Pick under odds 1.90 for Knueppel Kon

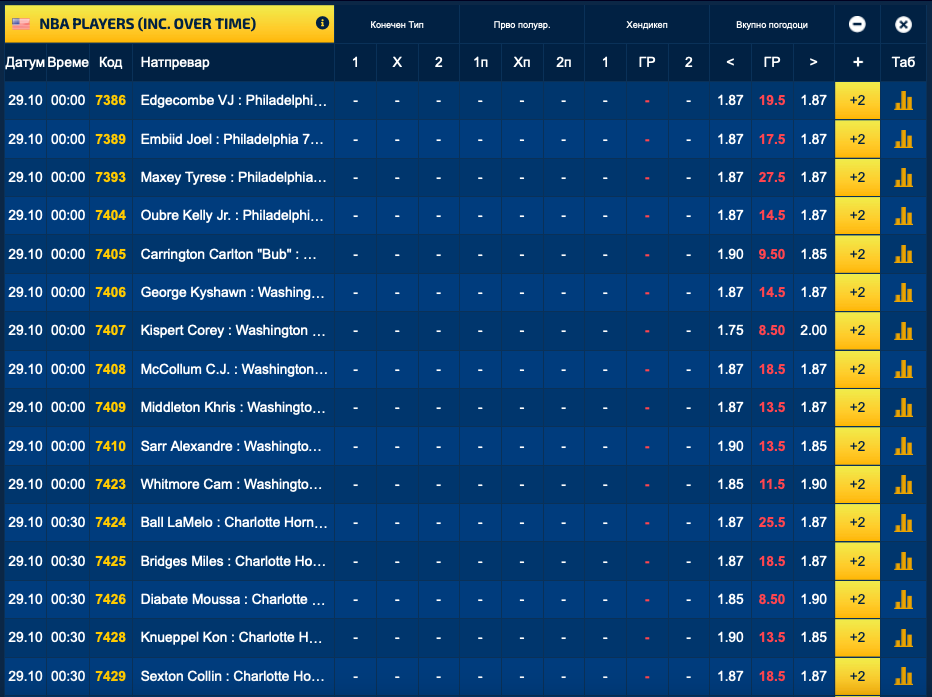pyautogui.click(x=730, y=637)
